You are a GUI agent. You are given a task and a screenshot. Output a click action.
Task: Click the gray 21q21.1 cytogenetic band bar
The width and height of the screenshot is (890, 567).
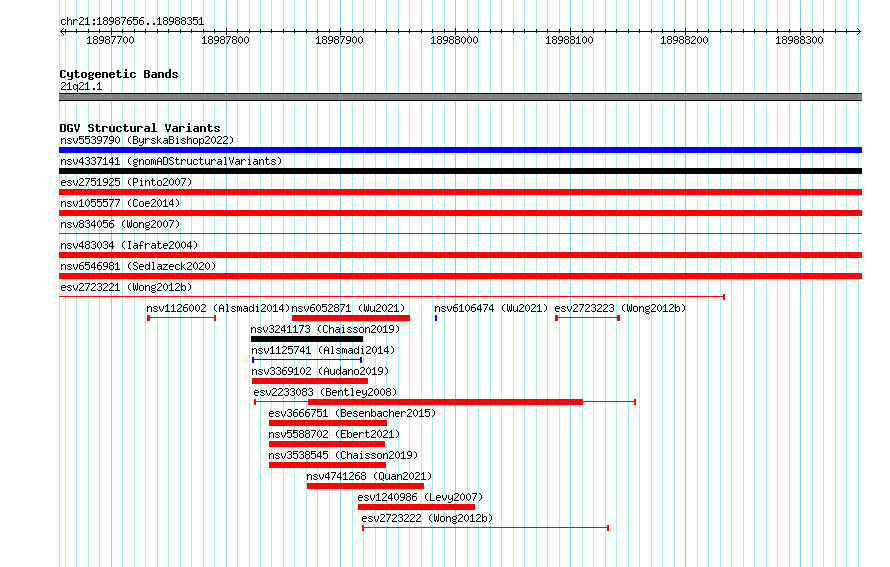[x=460, y=97]
